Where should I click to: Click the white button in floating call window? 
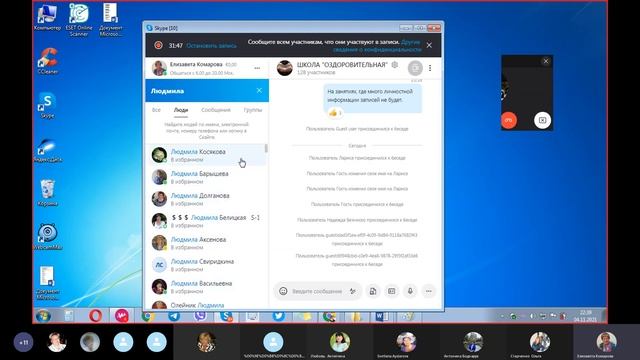tap(542, 120)
